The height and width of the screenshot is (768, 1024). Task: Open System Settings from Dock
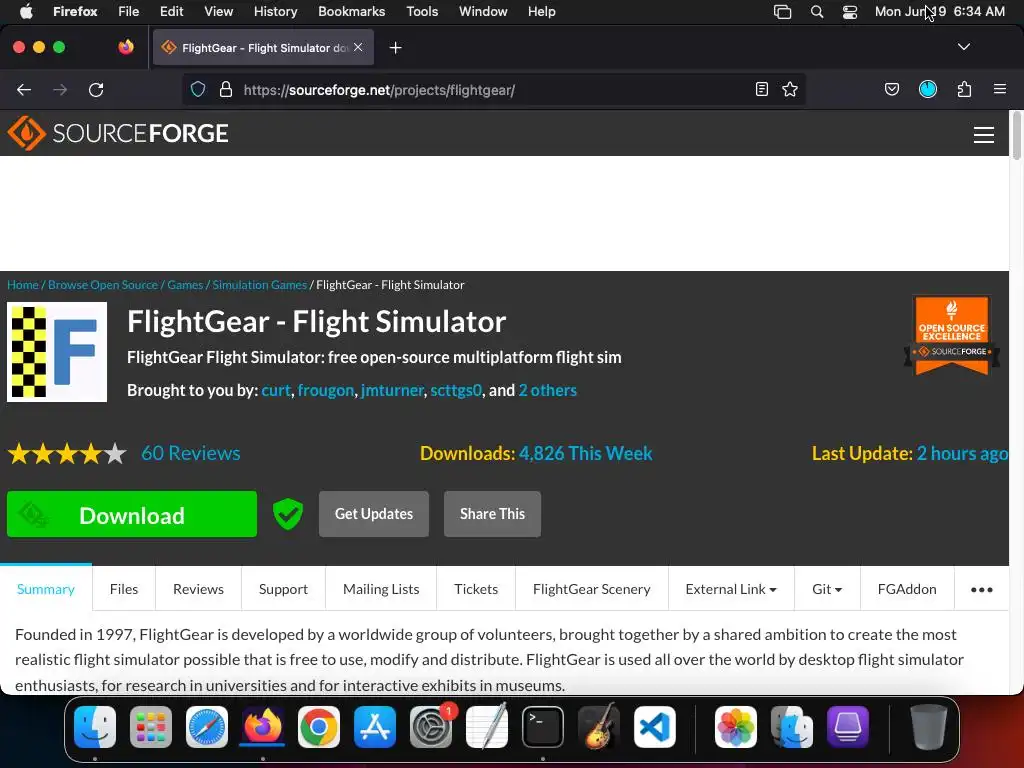coord(431,726)
